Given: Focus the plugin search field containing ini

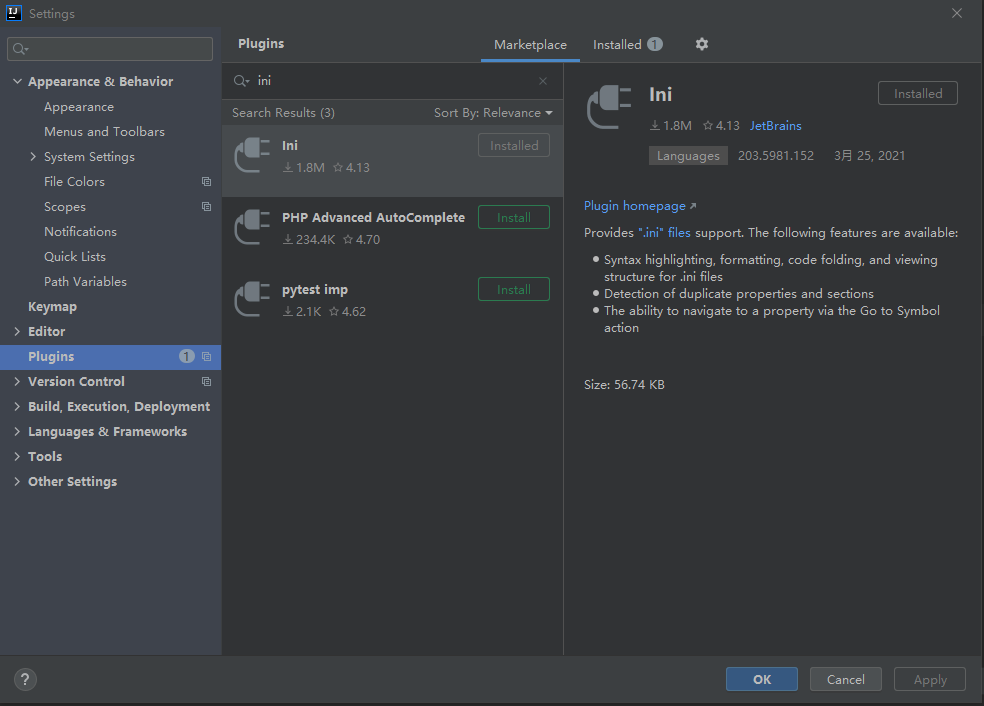Looking at the screenshot, I should pyautogui.click(x=392, y=81).
